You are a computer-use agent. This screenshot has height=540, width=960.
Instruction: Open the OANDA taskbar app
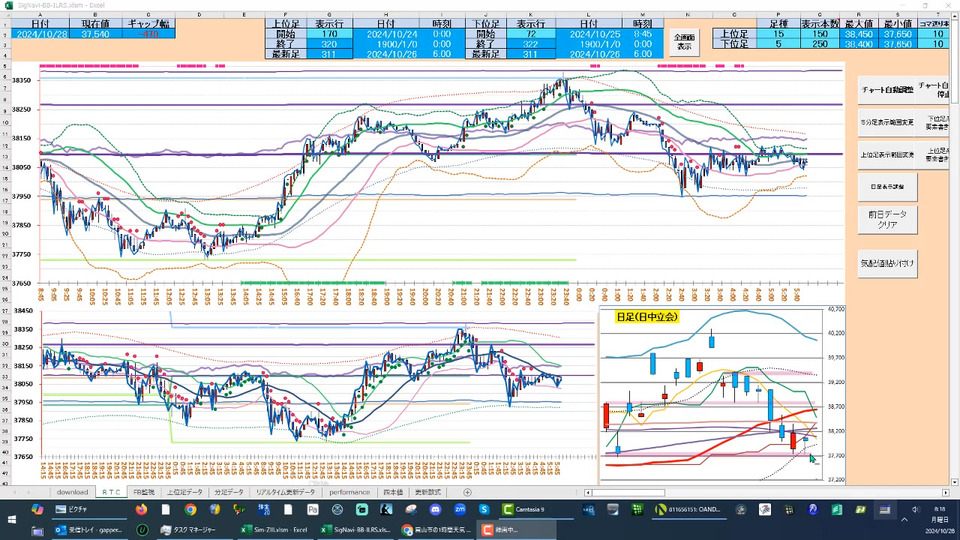tap(689, 509)
